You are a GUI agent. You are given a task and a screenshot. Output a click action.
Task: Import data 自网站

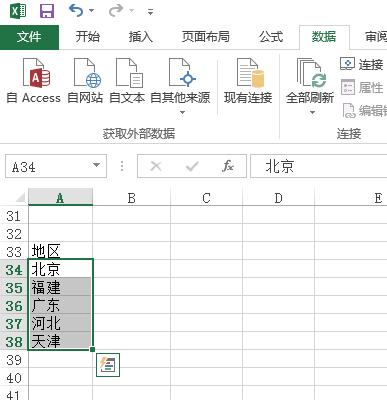tap(85, 81)
